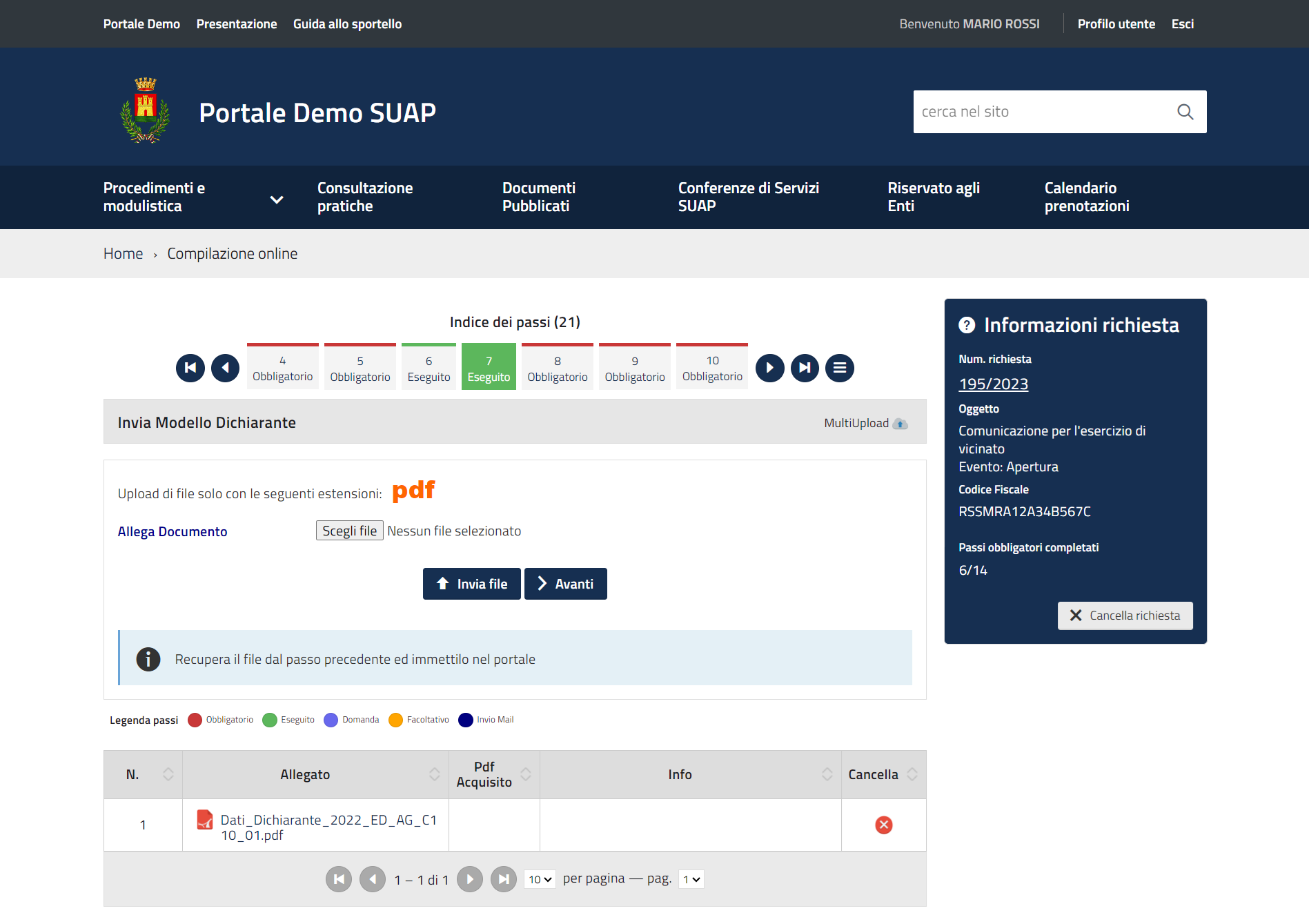Expand Procedimenti e modulistica menu
Screen dimensions: 1309x924
point(276,199)
